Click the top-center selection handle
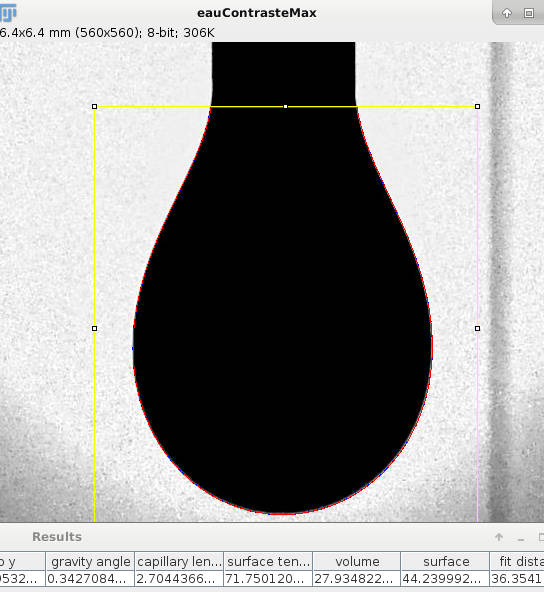Image resolution: width=544 pixels, height=592 pixels. click(285, 107)
